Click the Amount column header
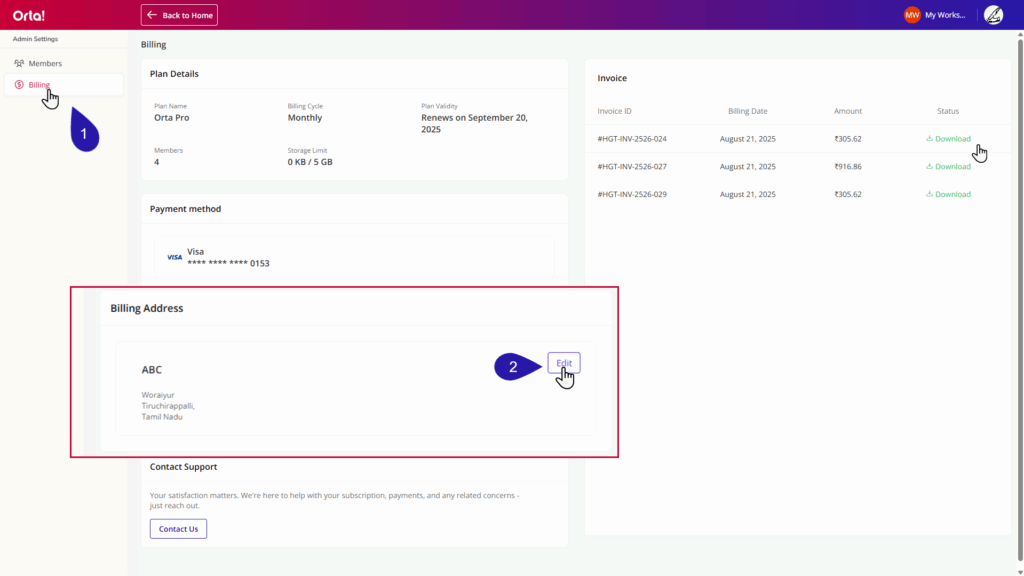Screen dimensions: 1024x576 pyautogui.click(x=847, y=111)
